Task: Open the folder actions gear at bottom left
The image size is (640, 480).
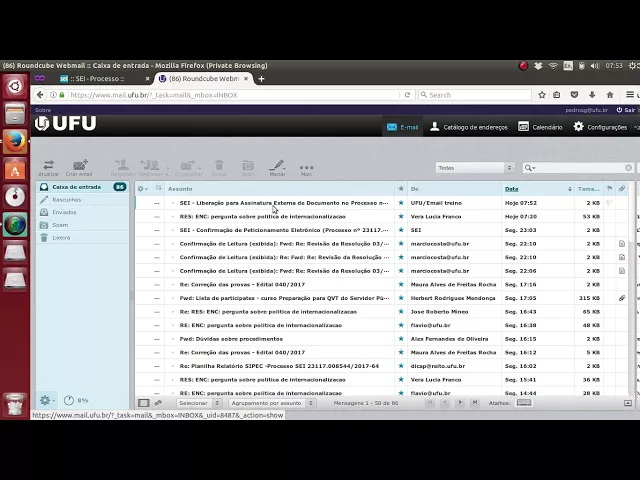Action: [47, 400]
